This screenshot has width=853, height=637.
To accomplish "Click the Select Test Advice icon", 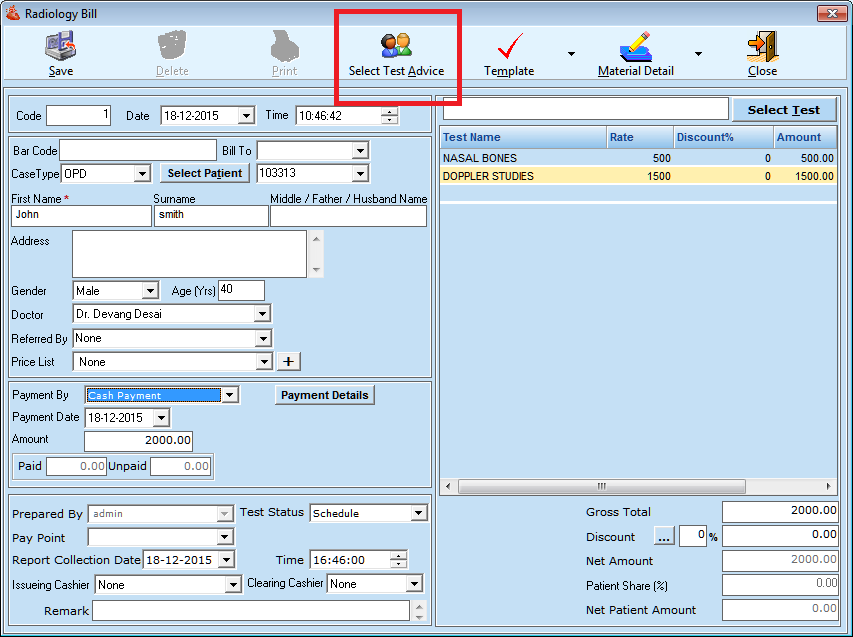I will coord(396,47).
